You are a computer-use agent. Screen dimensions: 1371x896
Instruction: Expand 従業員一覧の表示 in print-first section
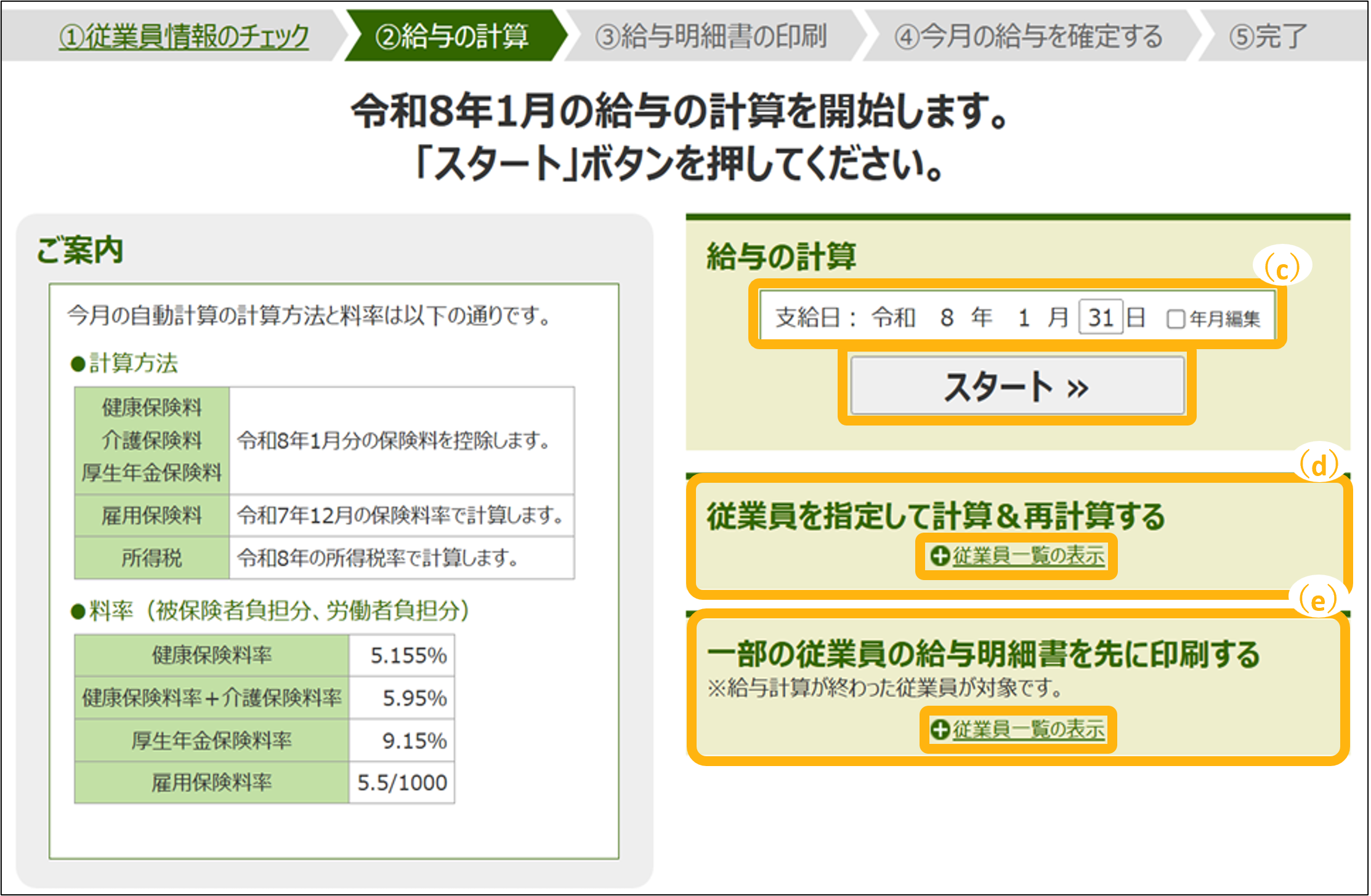pos(1029,730)
